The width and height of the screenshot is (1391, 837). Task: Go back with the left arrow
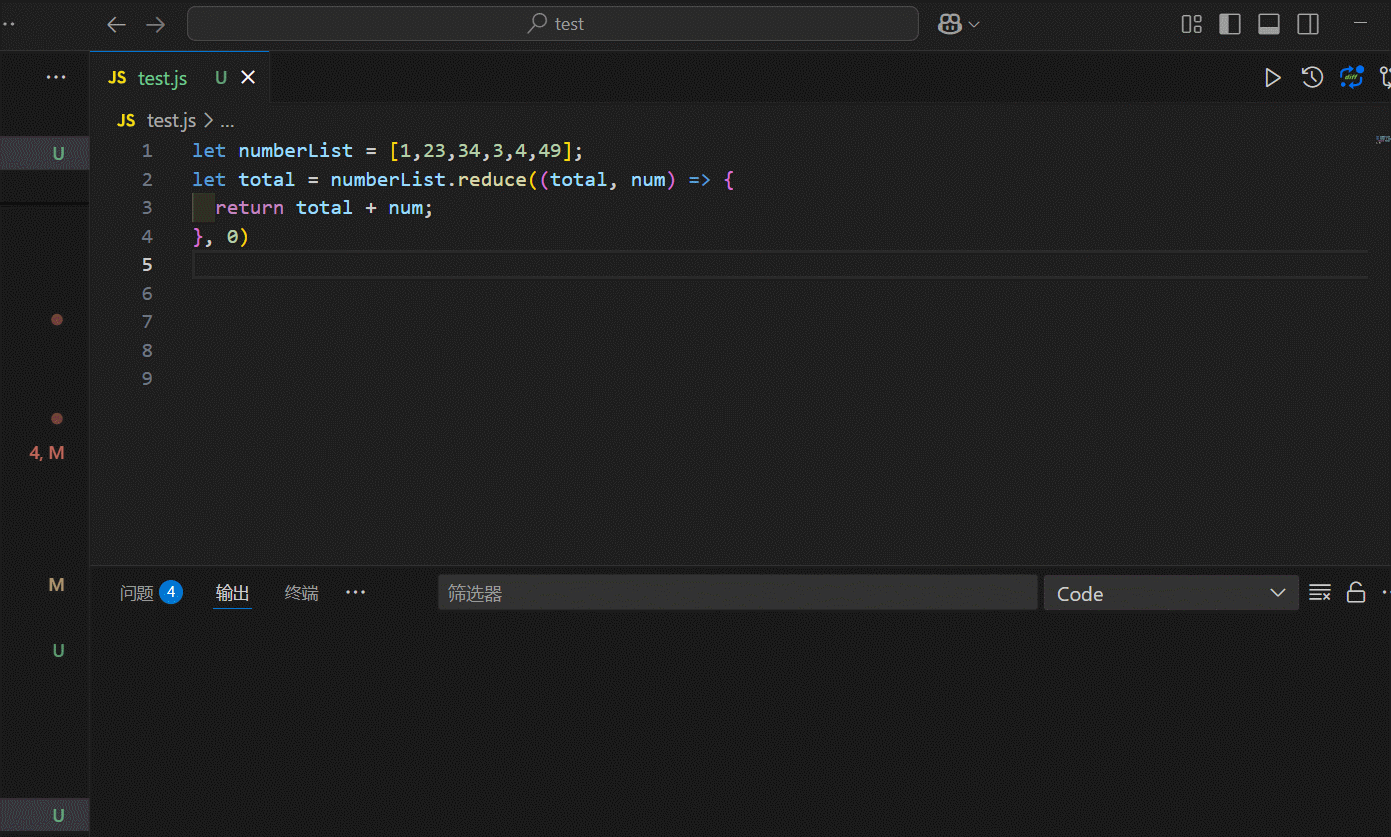116,24
